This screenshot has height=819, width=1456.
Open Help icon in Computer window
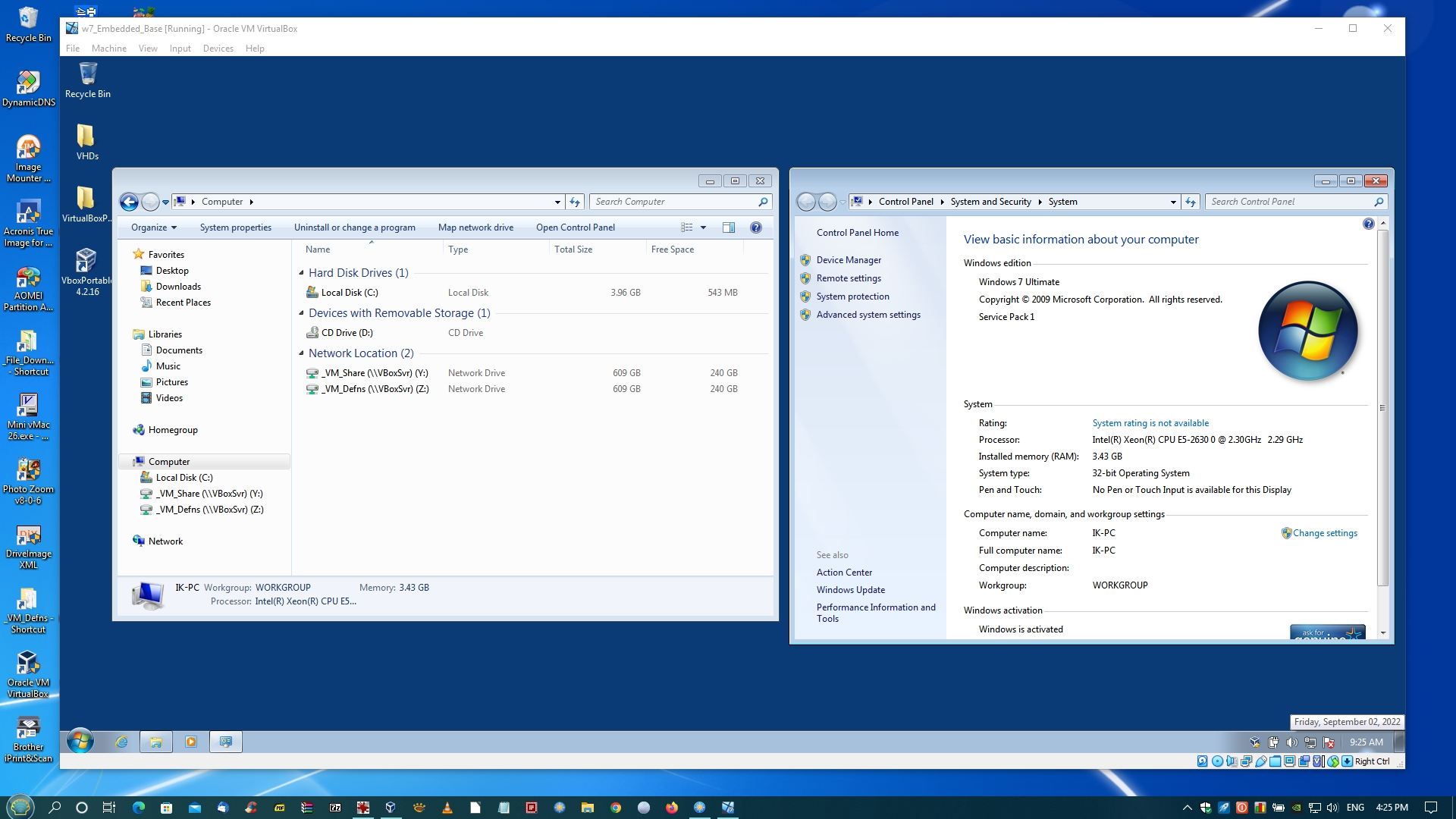[x=756, y=227]
